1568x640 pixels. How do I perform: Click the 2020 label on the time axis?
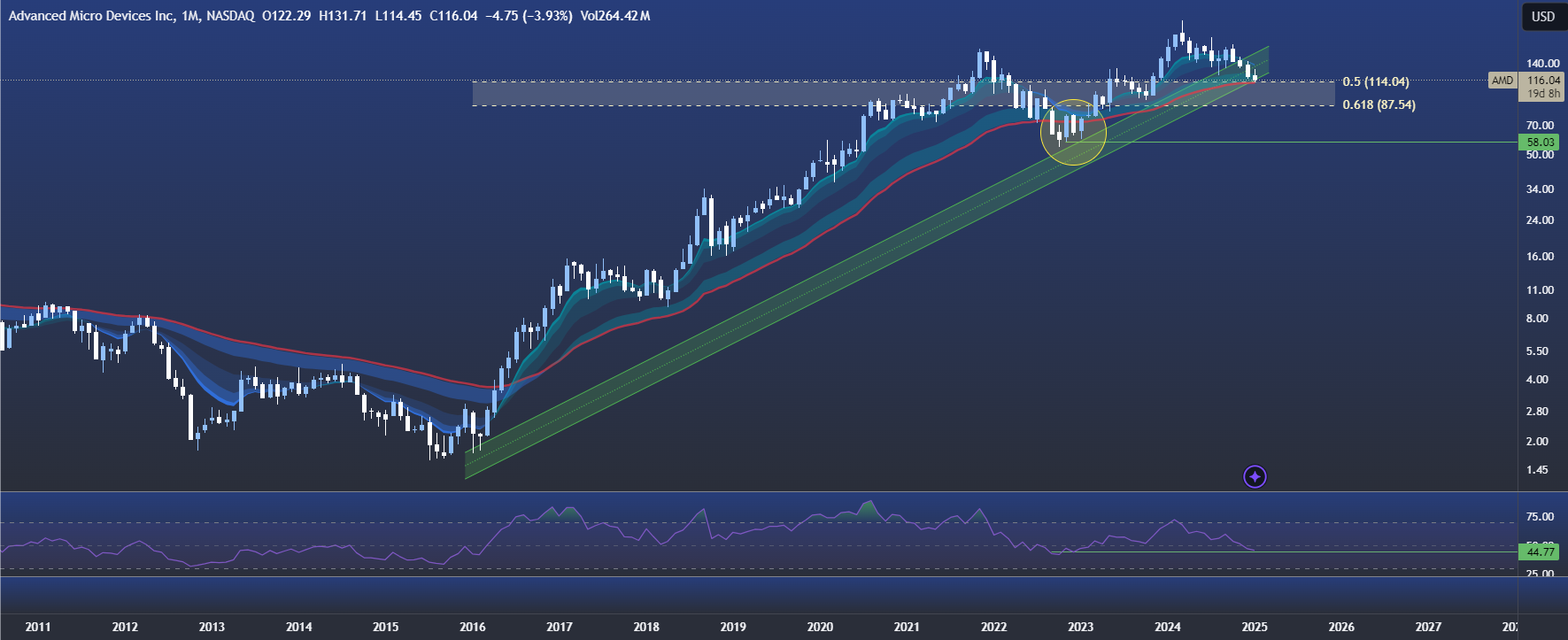820,627
